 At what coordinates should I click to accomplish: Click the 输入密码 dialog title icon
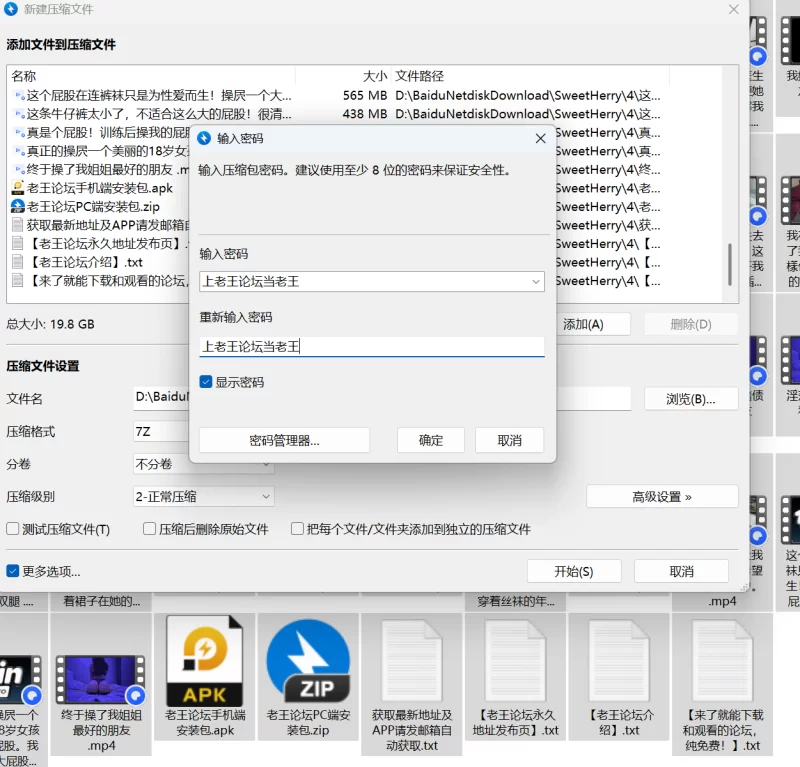tap(205, 138)
